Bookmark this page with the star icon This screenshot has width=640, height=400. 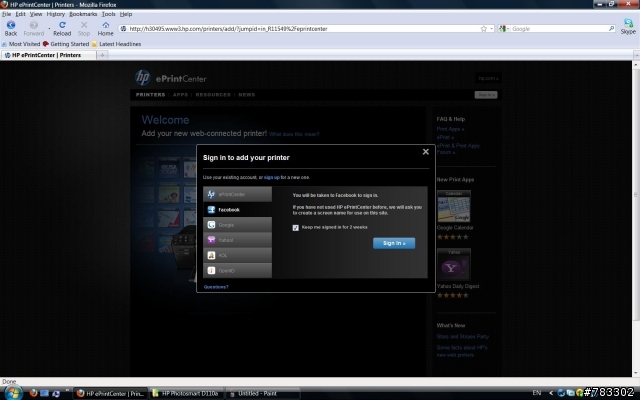tap(484, 29)
